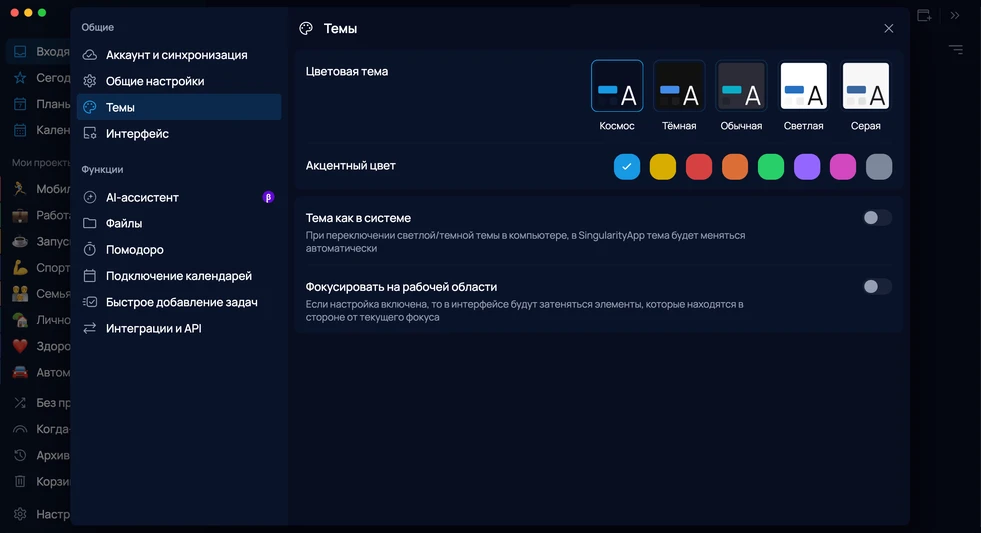
Task: Click the car Авто project icon
Action: [x=20, y=372]
